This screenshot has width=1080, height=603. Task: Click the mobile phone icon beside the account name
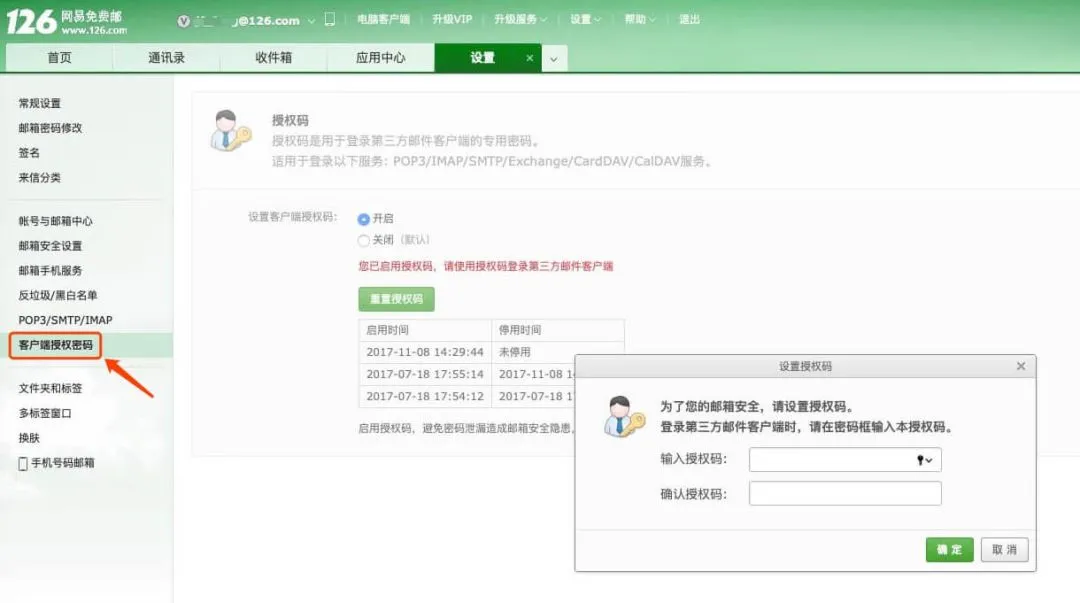330,18
